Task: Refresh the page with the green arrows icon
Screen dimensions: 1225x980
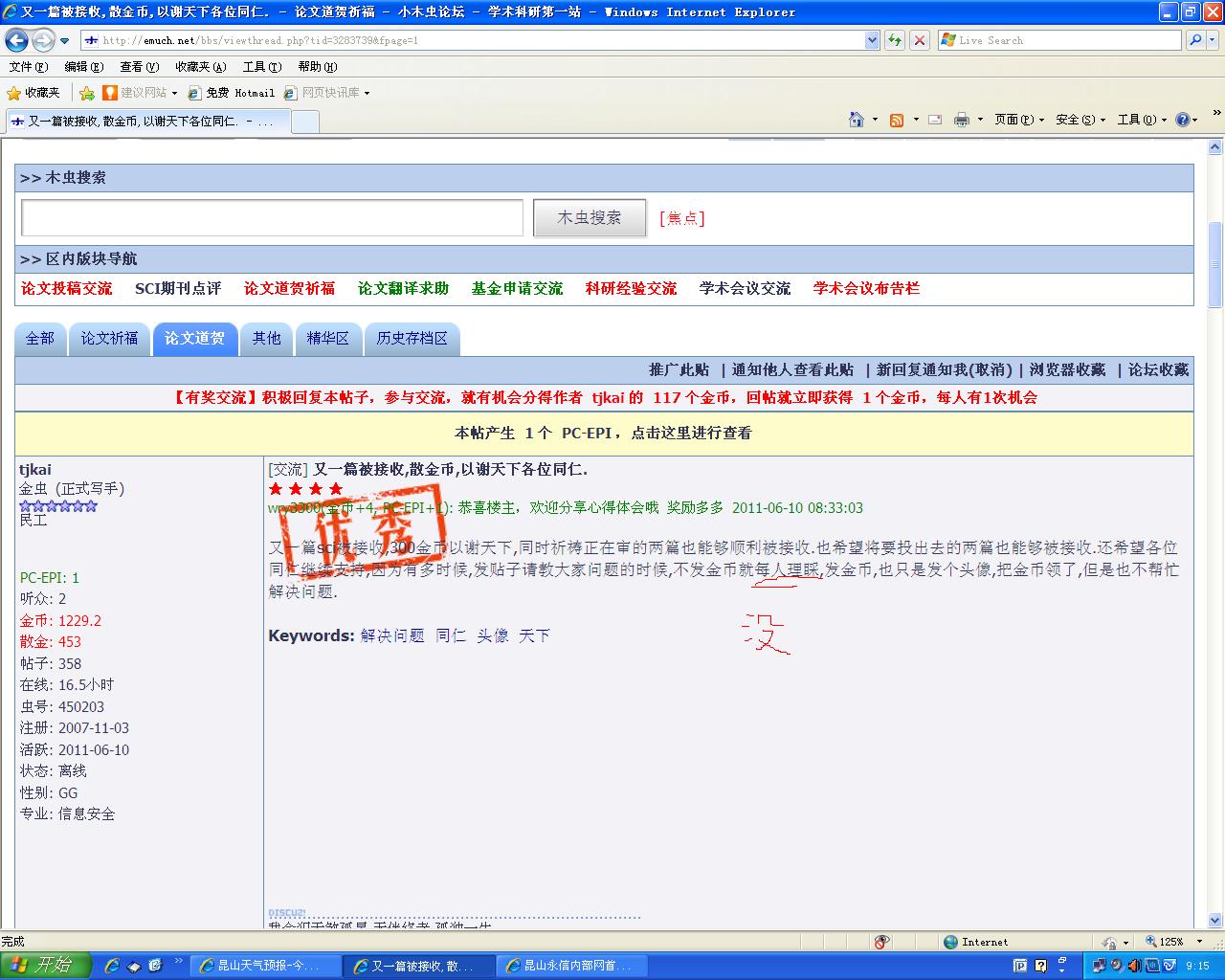Action: [x=895, y=40]
